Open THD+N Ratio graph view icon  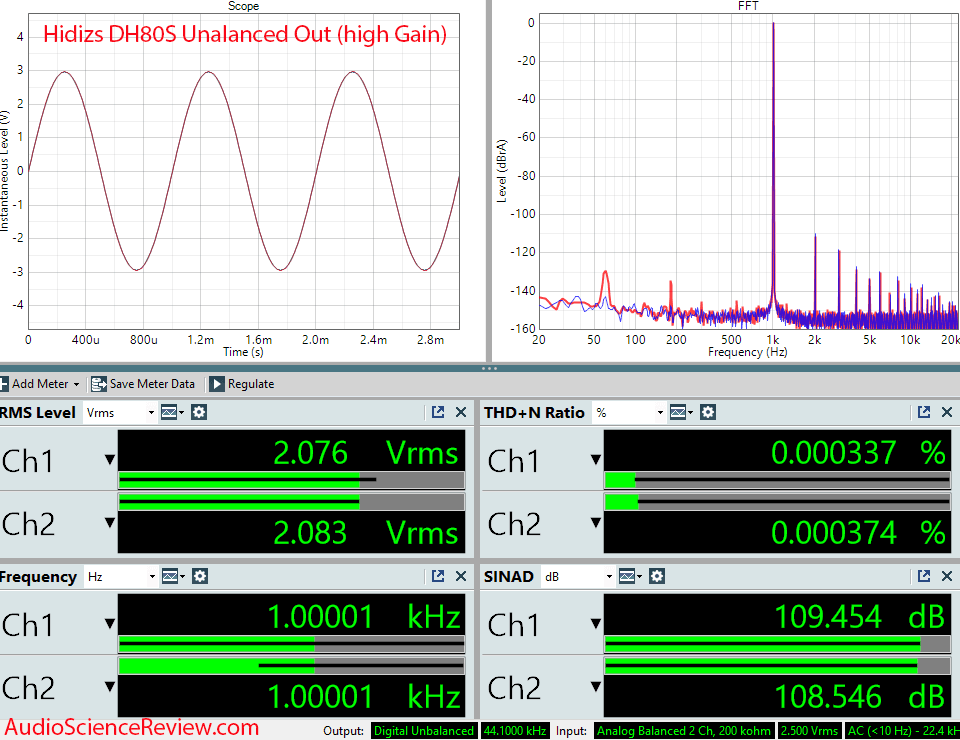(681, 413)
